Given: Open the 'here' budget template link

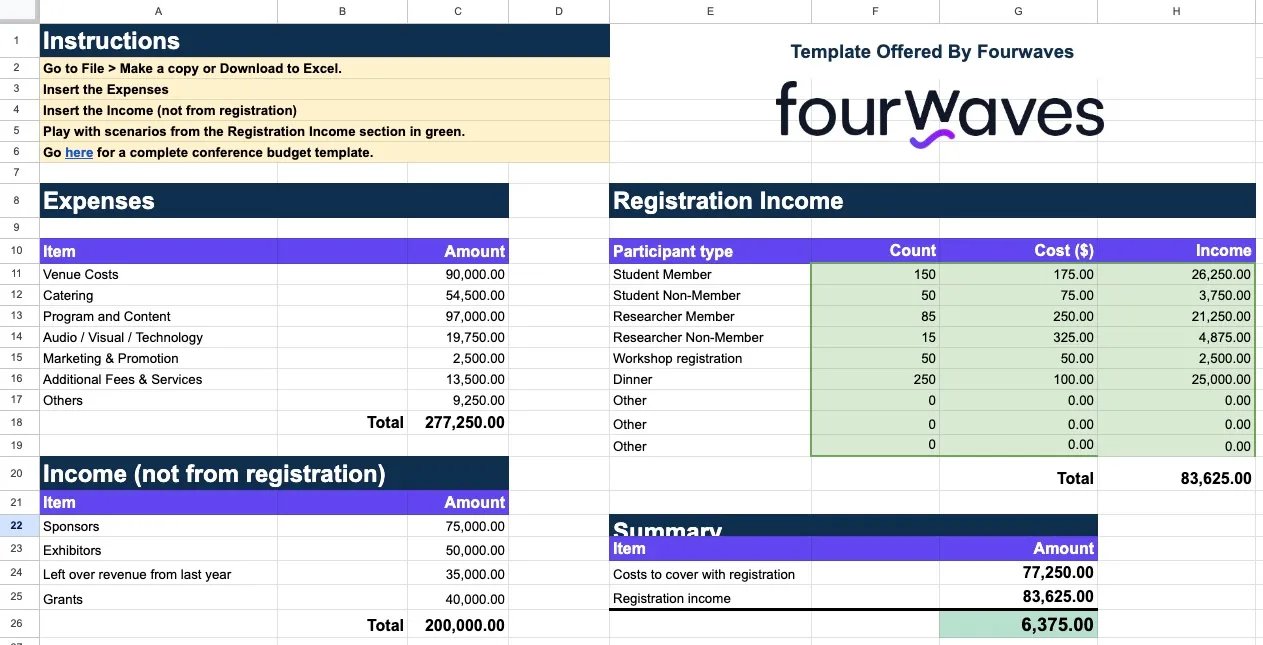Looking at the screenshot, I should coord(79,153).
